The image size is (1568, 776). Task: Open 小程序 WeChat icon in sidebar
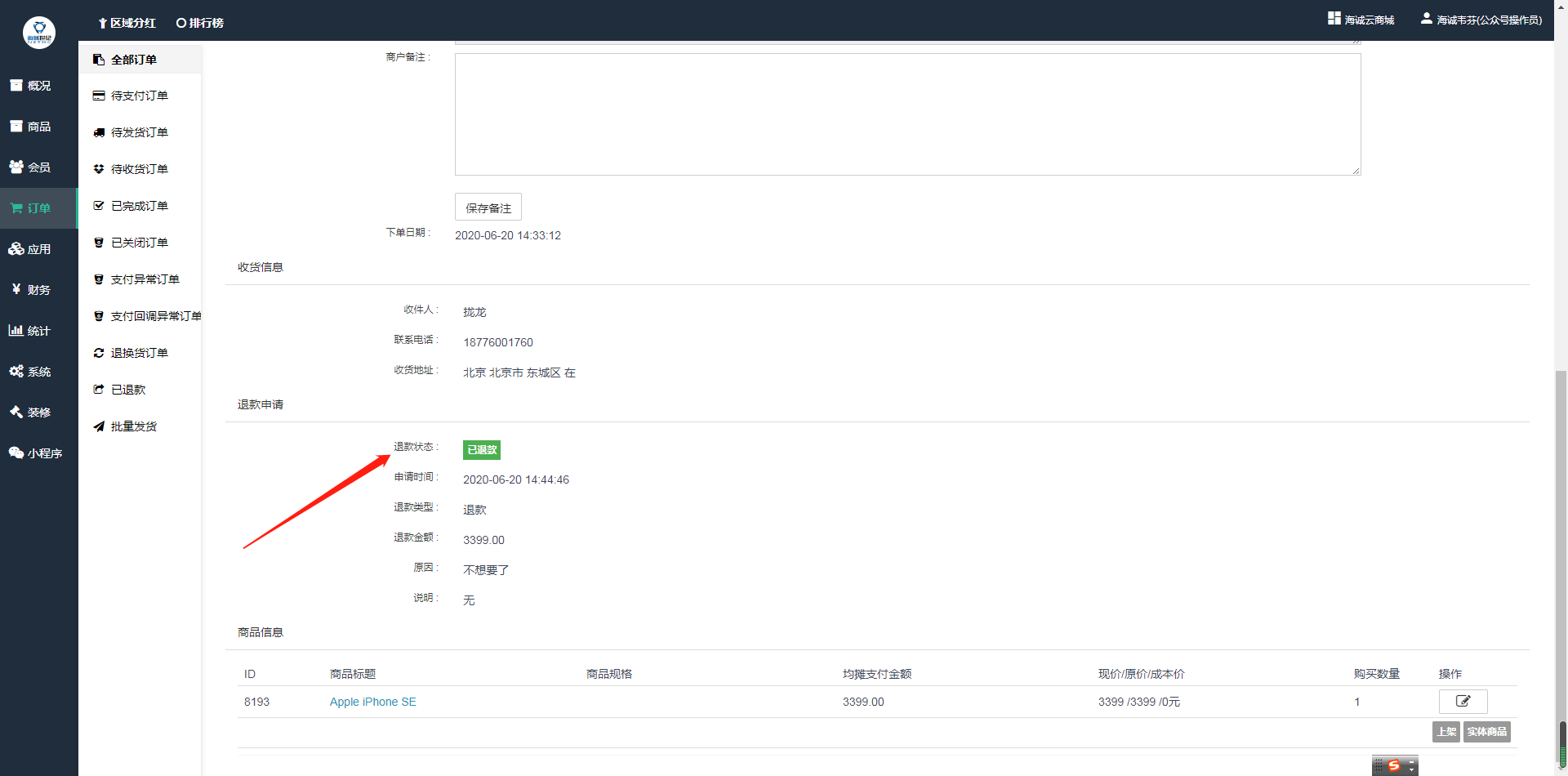[x=16, y=453]
